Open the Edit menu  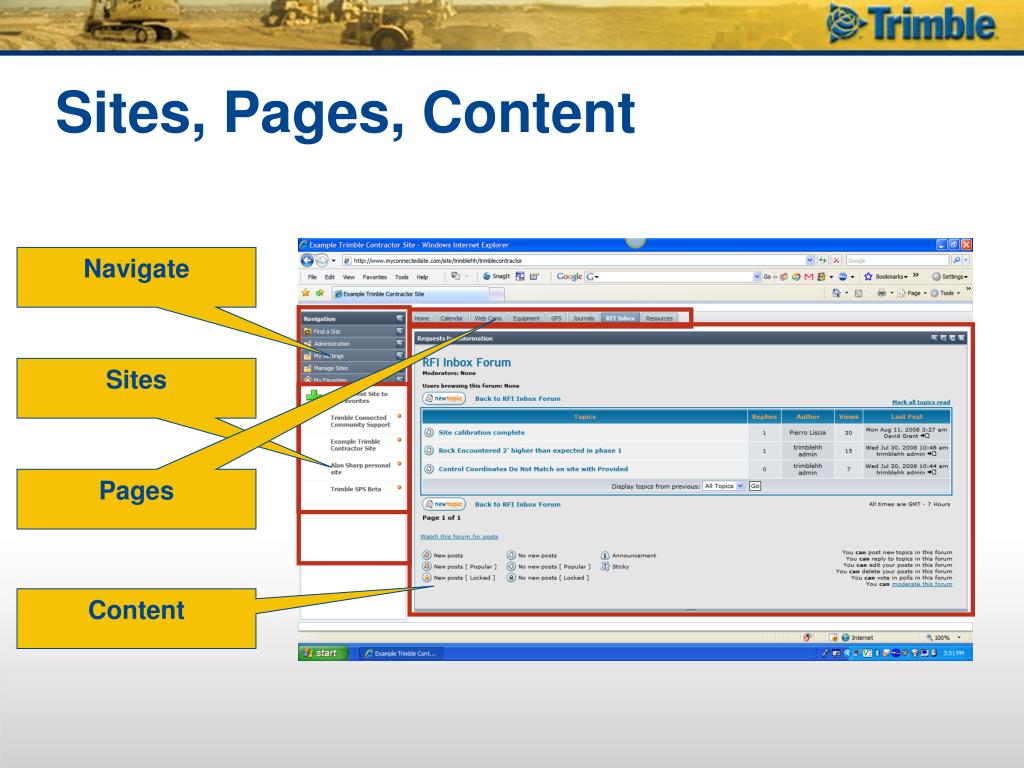(x=330, y=277)
